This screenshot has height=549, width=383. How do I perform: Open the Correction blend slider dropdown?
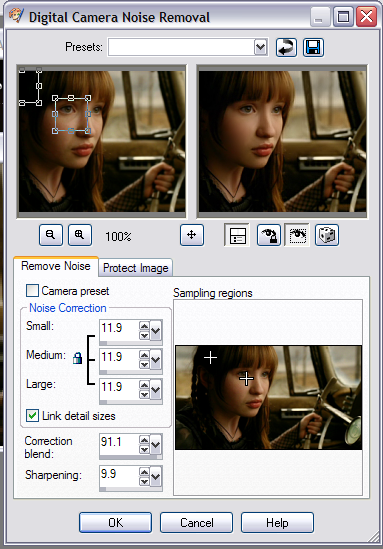[156, 444]
